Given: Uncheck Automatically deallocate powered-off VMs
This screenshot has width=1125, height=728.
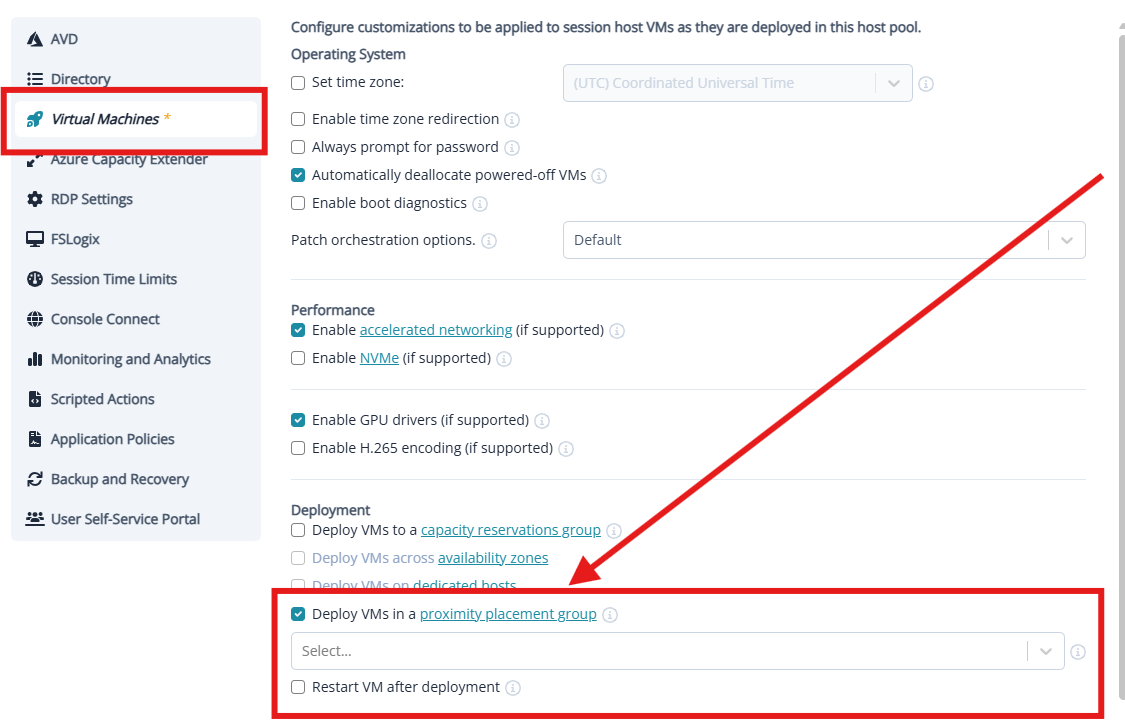Looking at the screenshot, I should coord(298,175).
